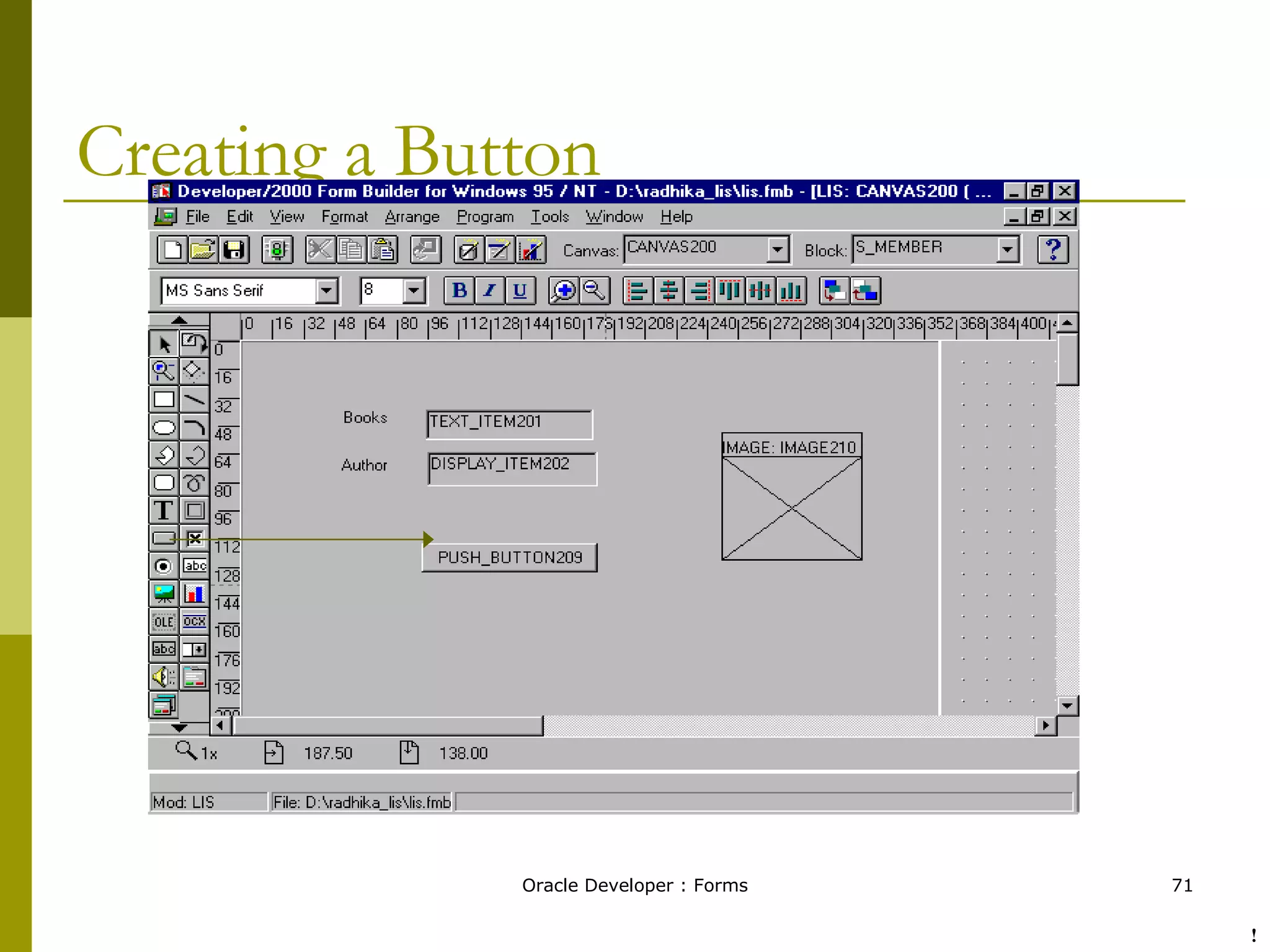The width and height of the screenshot is (1270, 952).
Task: Open the Window menu
Action: (615, 217)
